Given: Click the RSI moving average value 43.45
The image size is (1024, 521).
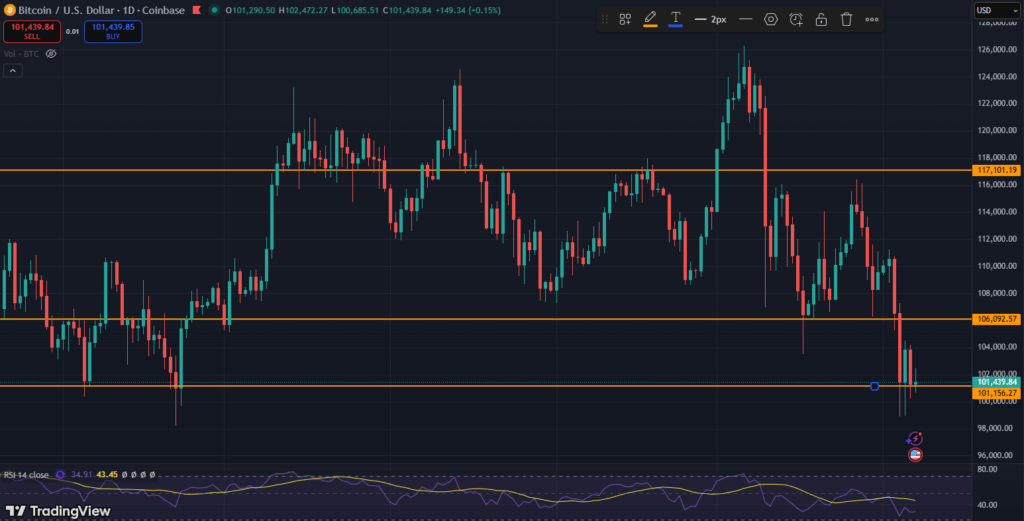Looking at the screenshot, I should tap(107, 475).
